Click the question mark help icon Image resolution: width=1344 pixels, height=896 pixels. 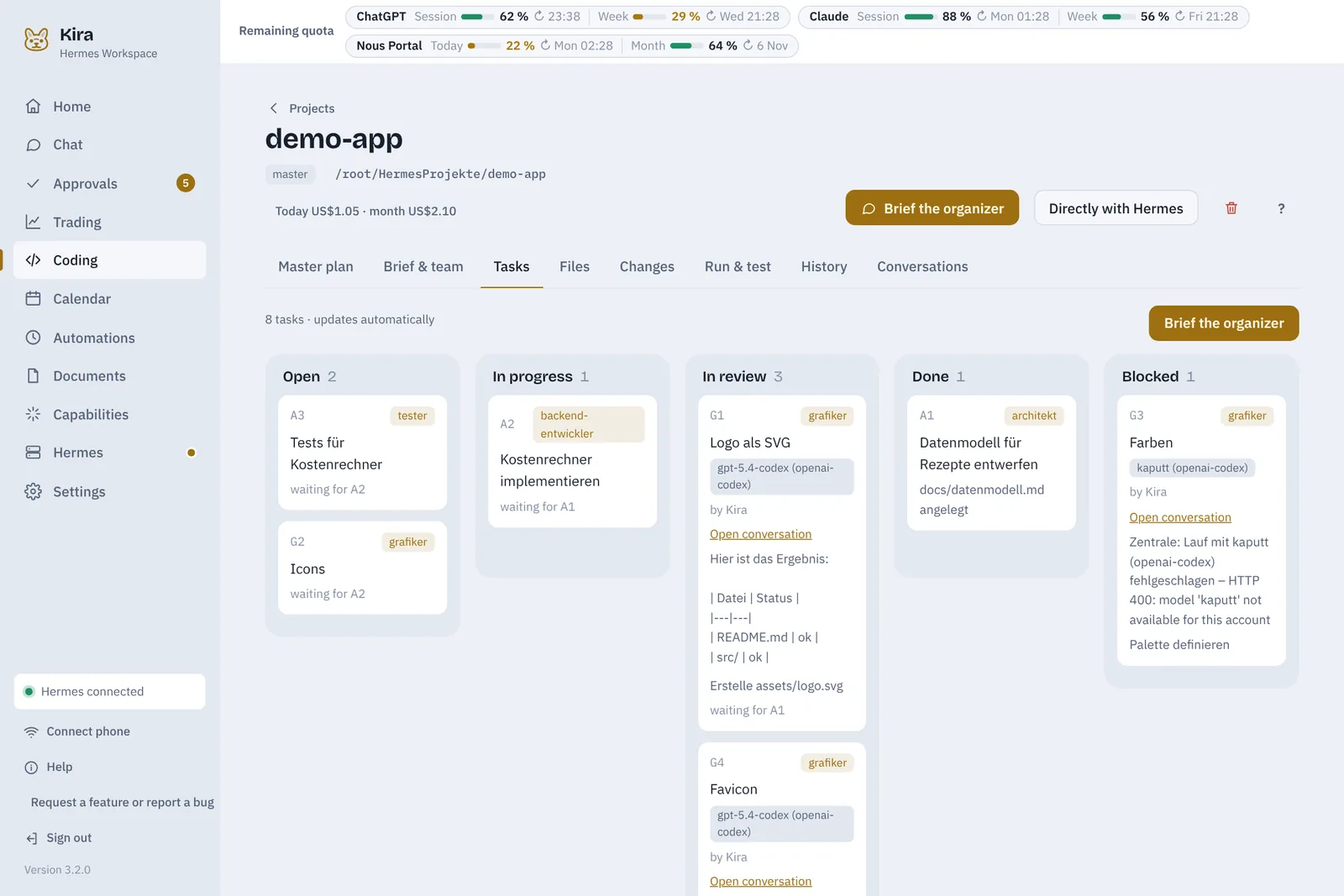(x=1281, y=208)
